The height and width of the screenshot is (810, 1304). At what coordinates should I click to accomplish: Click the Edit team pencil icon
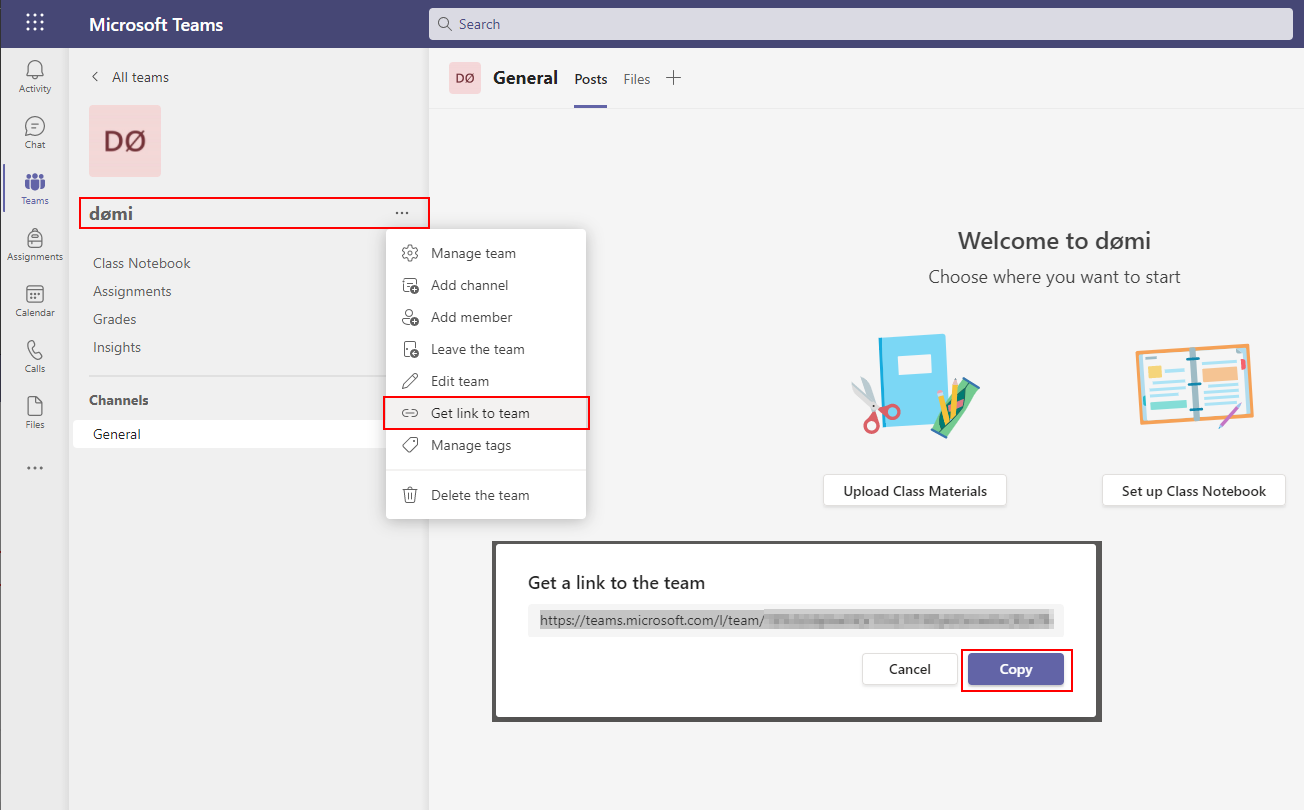point(410,381)
